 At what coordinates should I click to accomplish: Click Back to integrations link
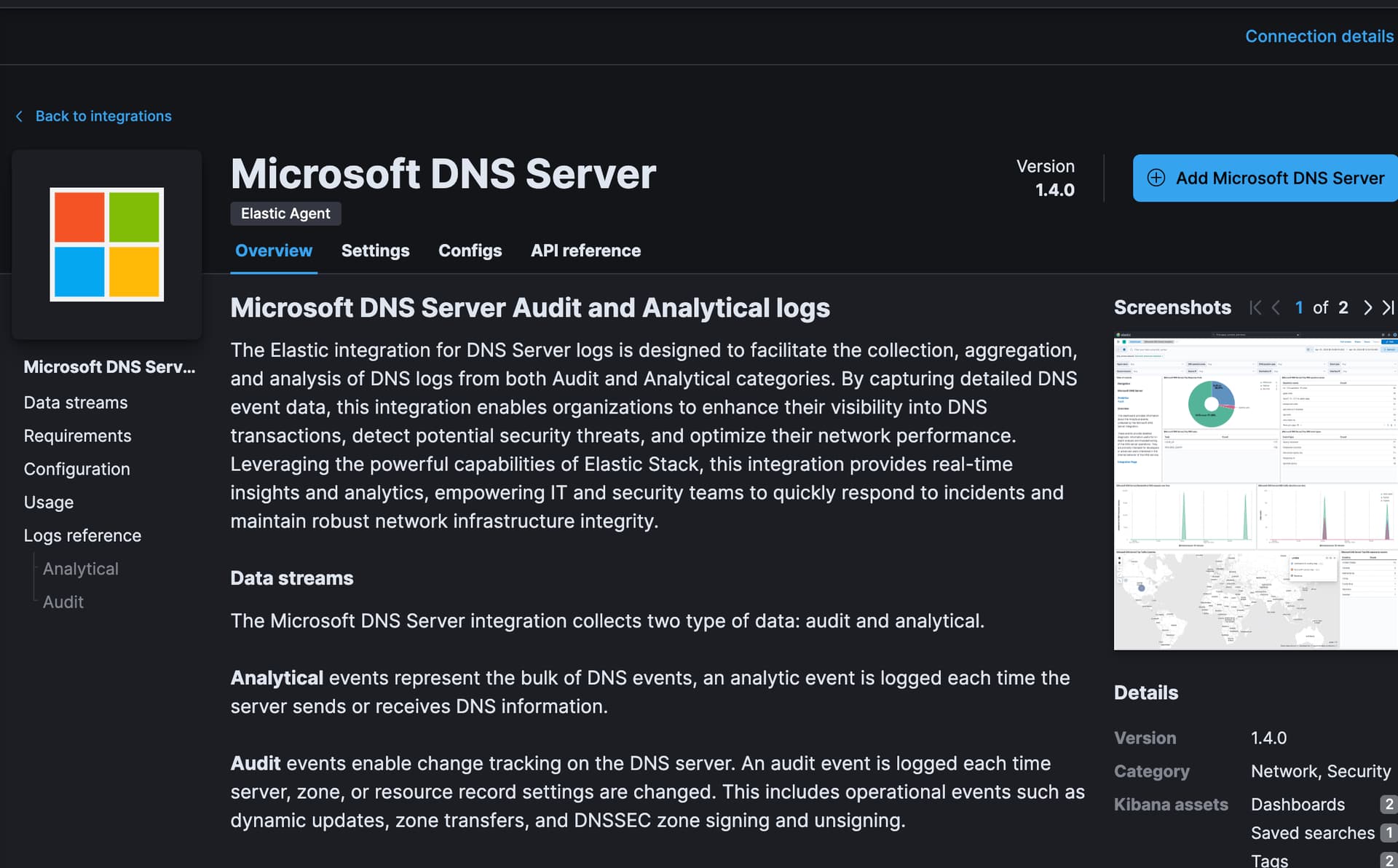click(103, 117)
